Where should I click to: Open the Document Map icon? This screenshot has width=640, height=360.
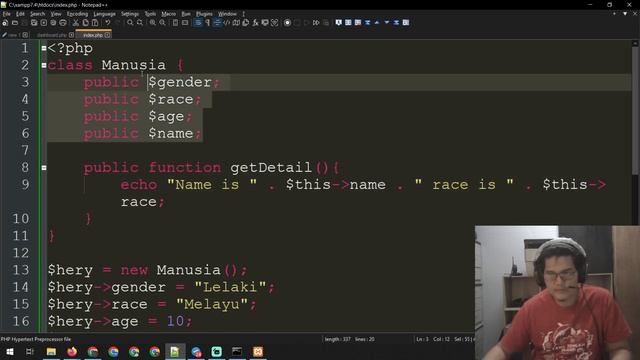[236, 23]
